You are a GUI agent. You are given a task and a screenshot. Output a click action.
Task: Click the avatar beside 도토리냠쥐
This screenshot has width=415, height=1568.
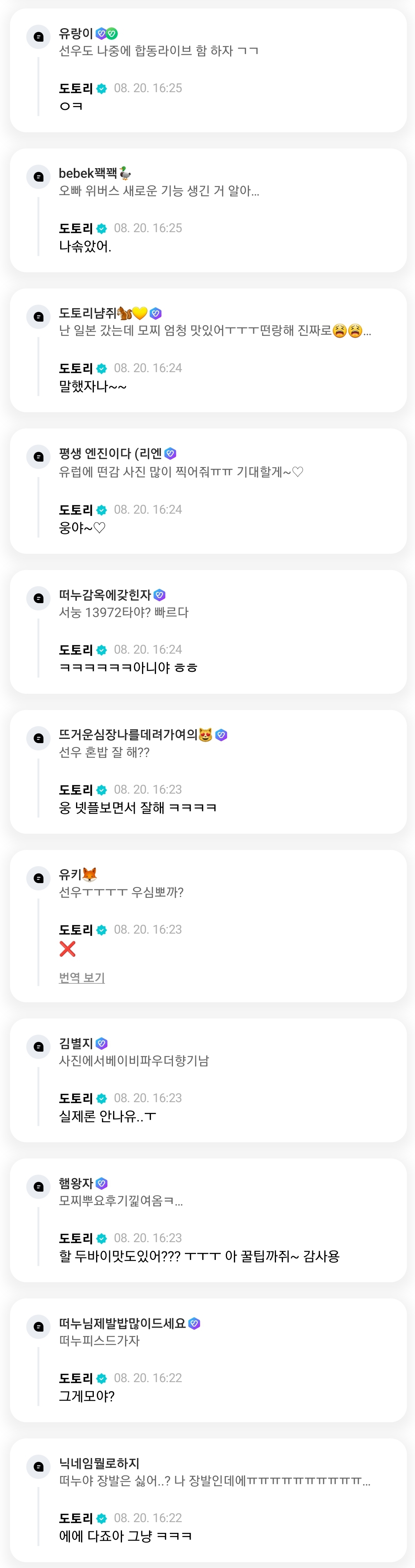(38, 317)
